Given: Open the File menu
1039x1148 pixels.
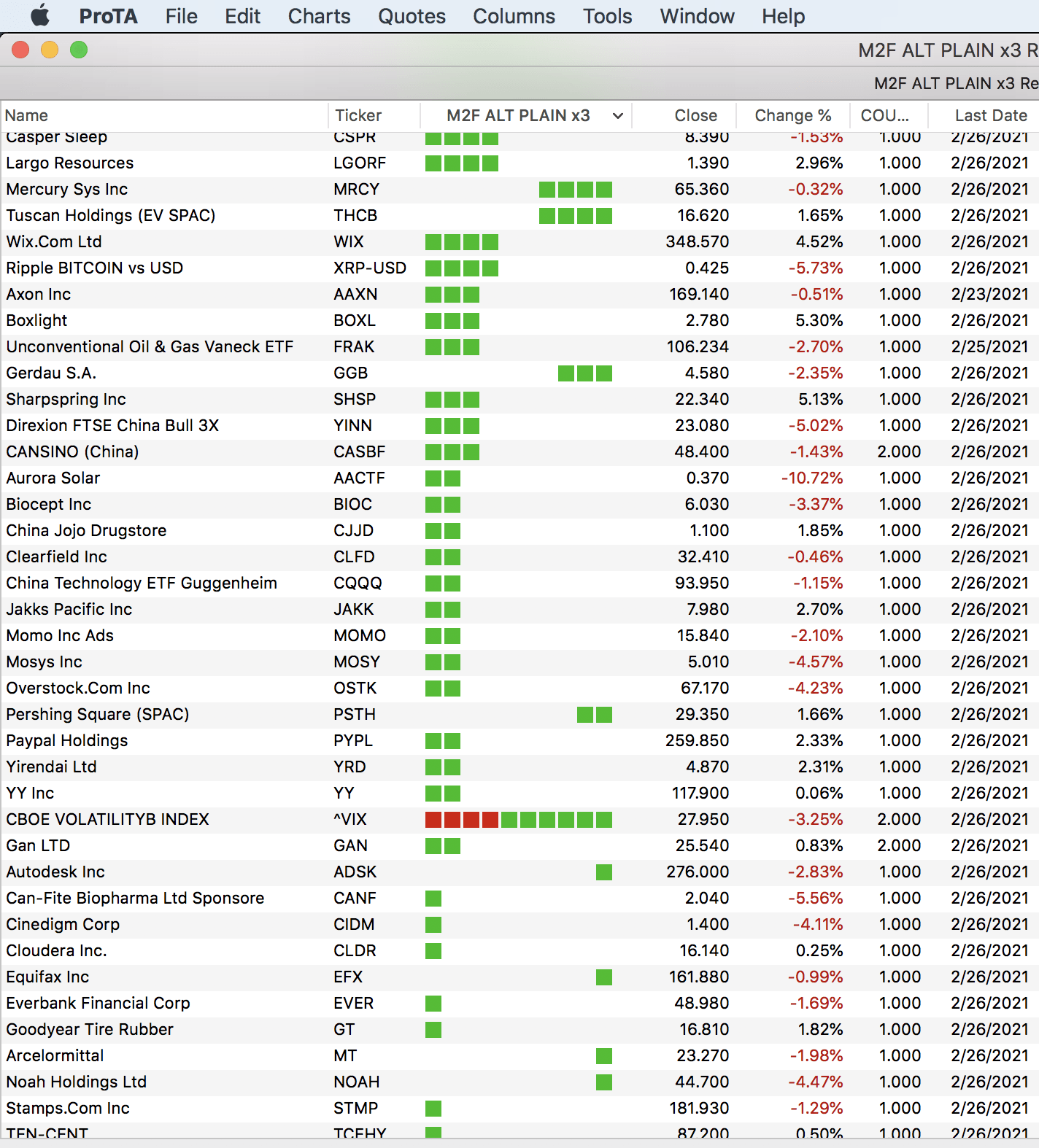Looking at the screenshot, I should click(181, 16).
